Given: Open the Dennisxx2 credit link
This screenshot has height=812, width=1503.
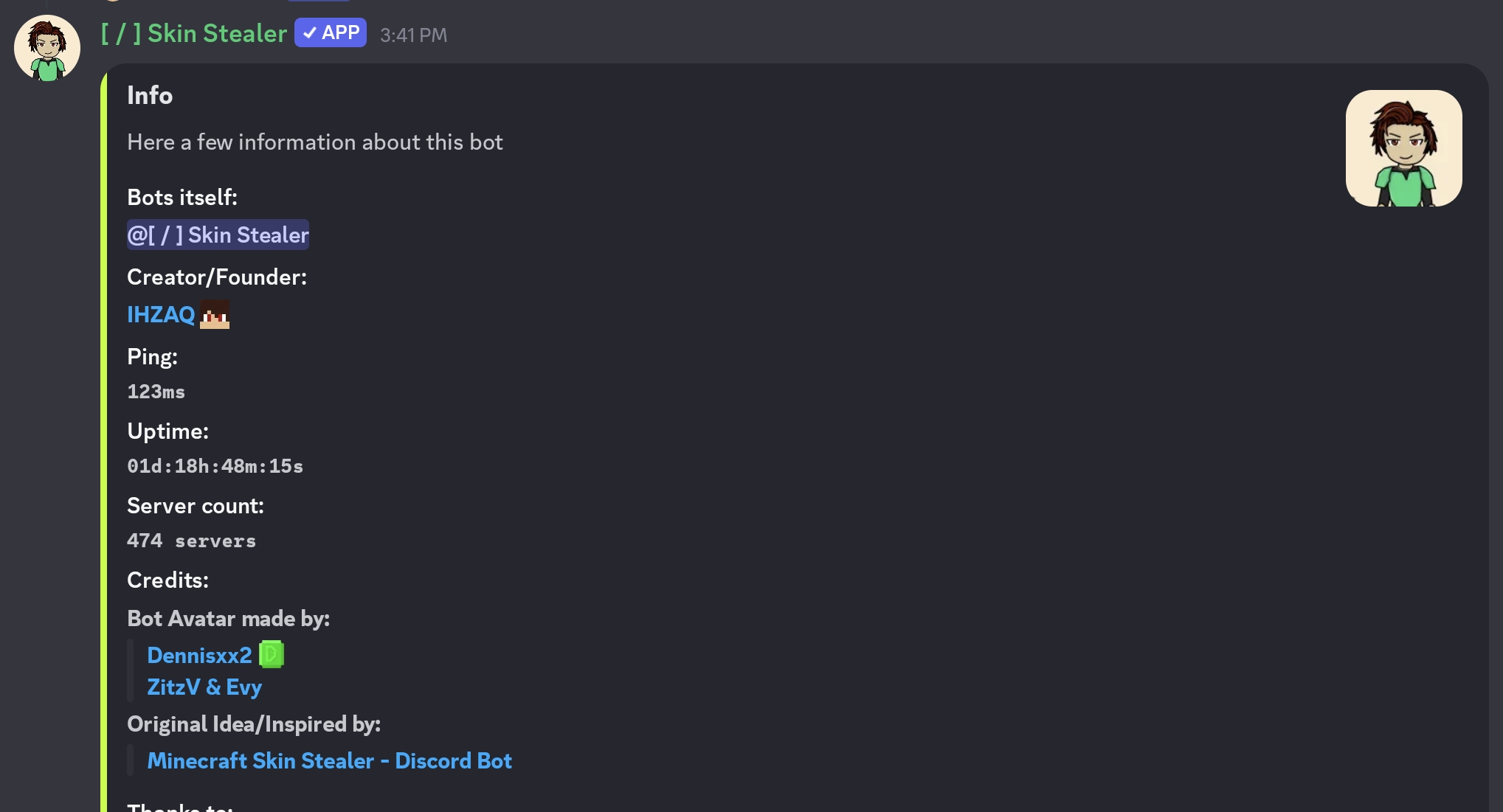Looking at the screenshot, I should 199,656.
